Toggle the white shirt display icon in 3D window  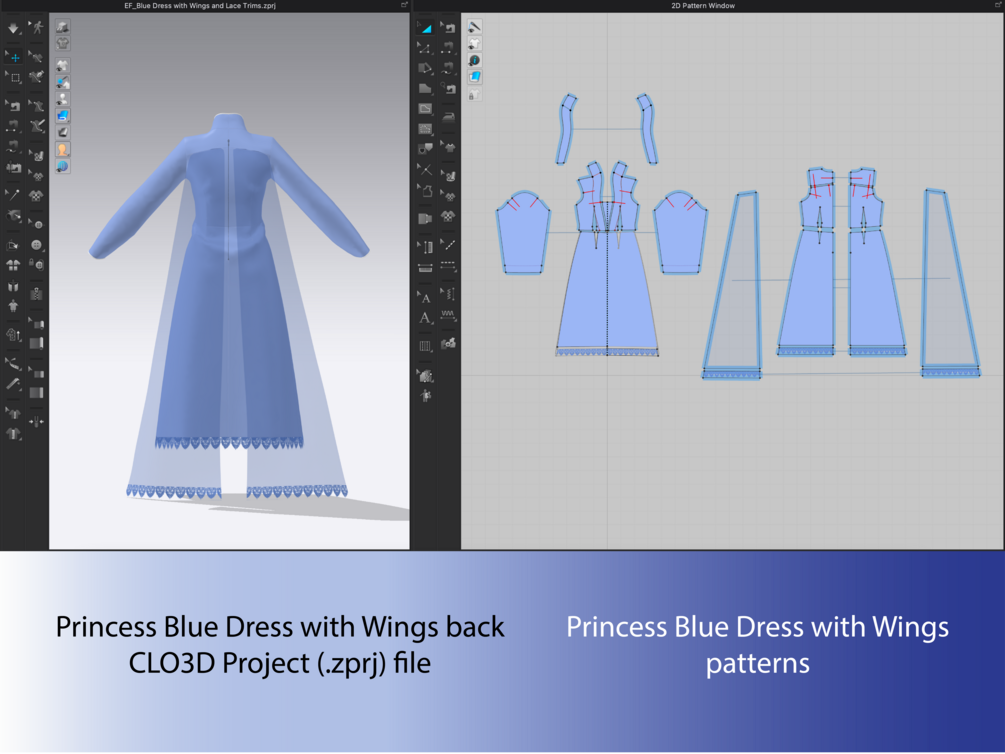(x=62, y=65)
